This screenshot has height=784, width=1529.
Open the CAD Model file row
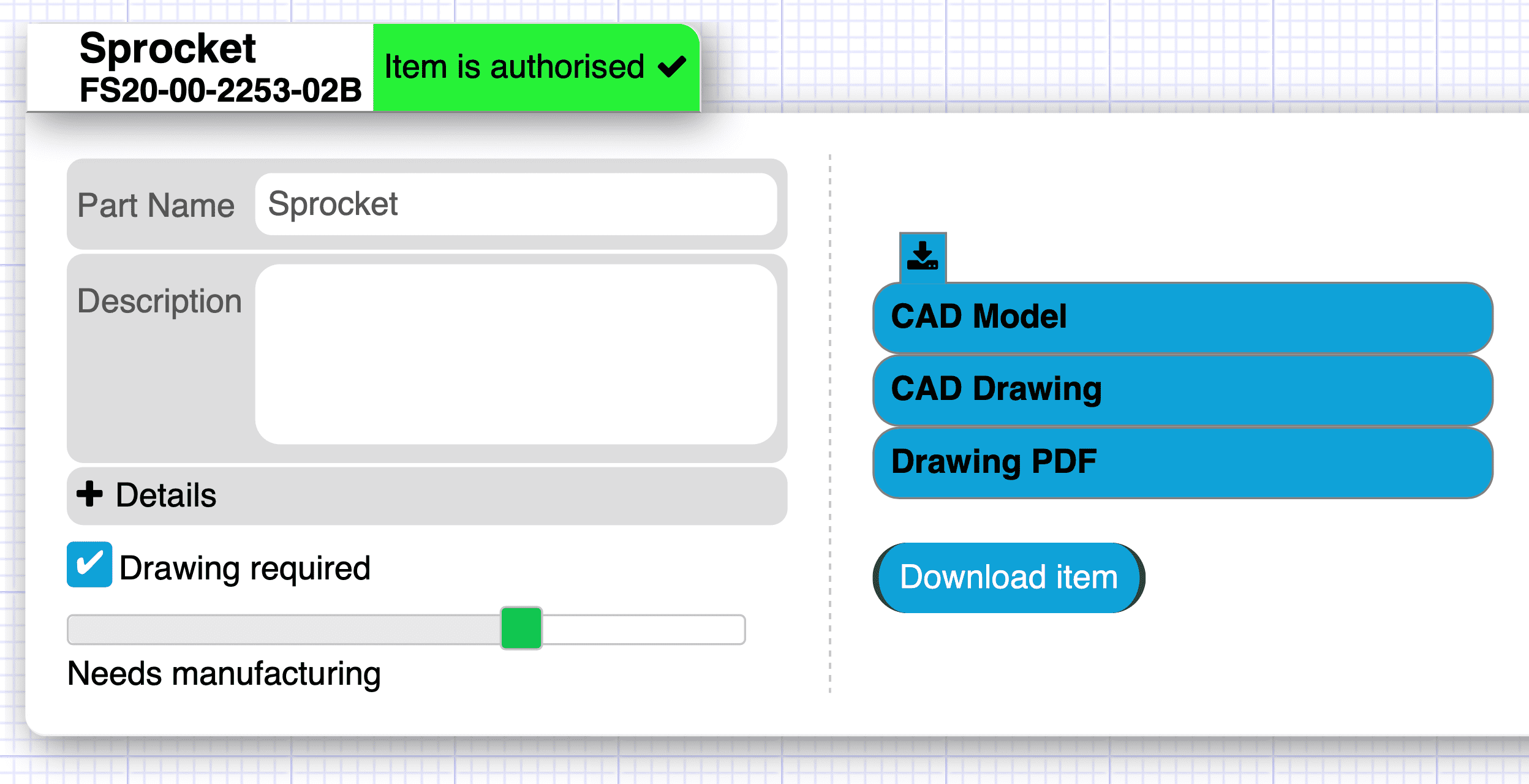(x=1183, y=318)
